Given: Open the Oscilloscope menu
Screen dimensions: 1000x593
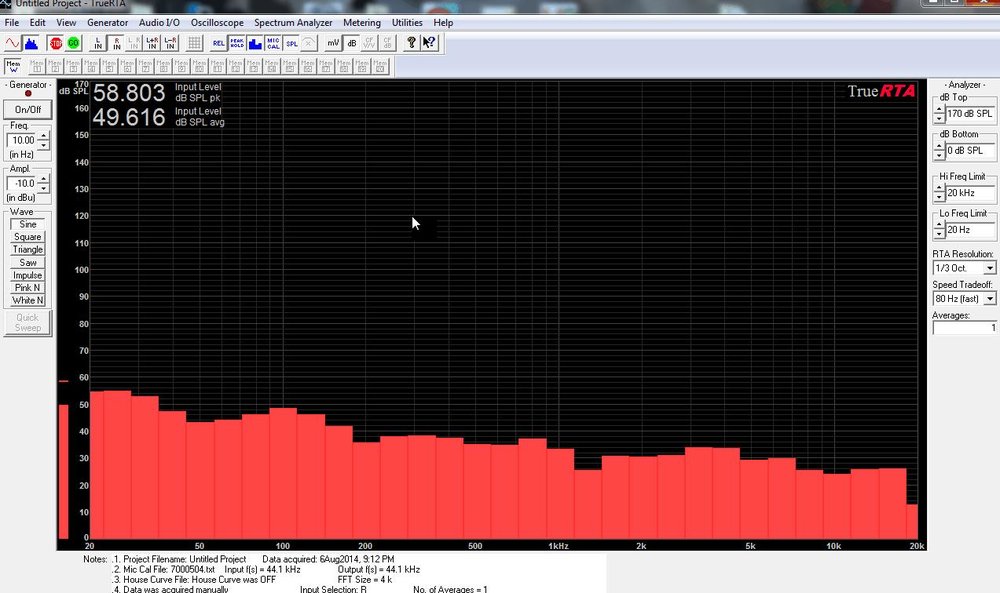Looking at the screenshot, I should 217,22.
